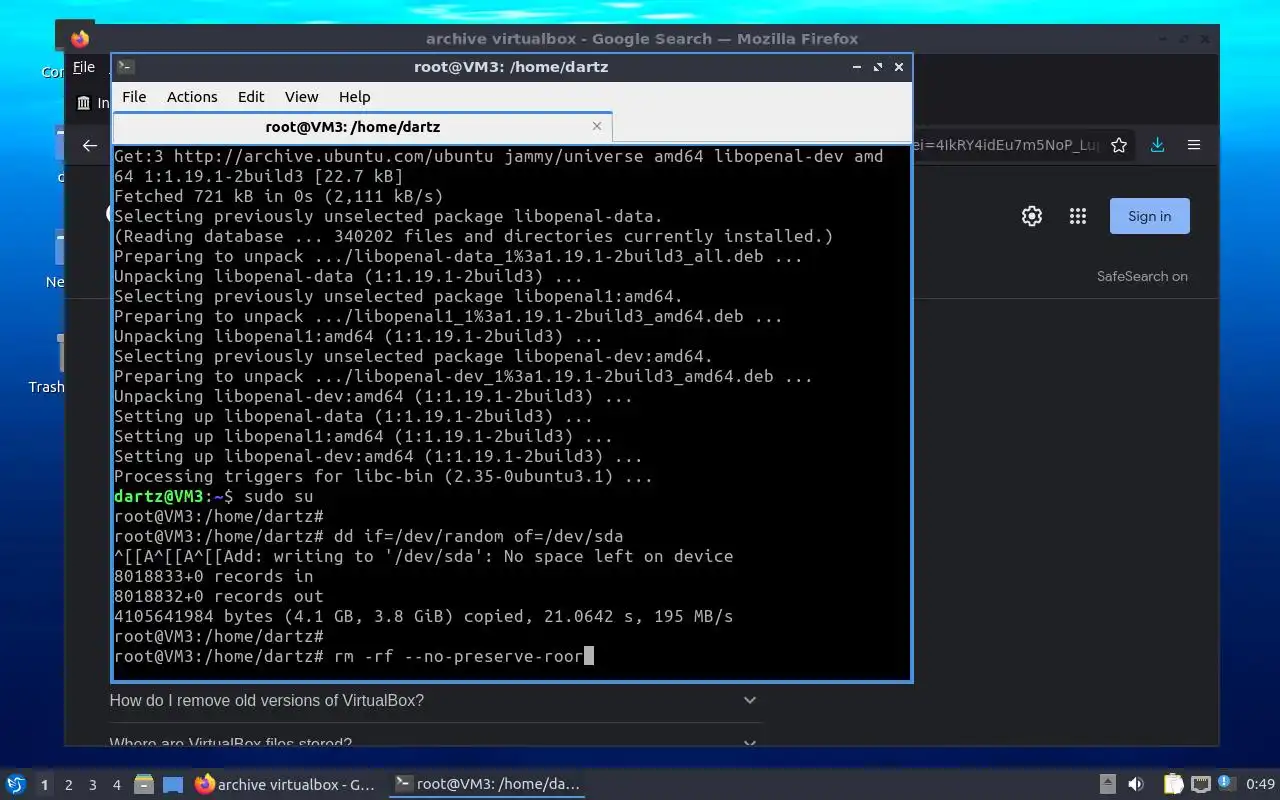The image size is (1280, 800).
Task: Click the terminal icon in terminal title bar
Action: point(125,67)
